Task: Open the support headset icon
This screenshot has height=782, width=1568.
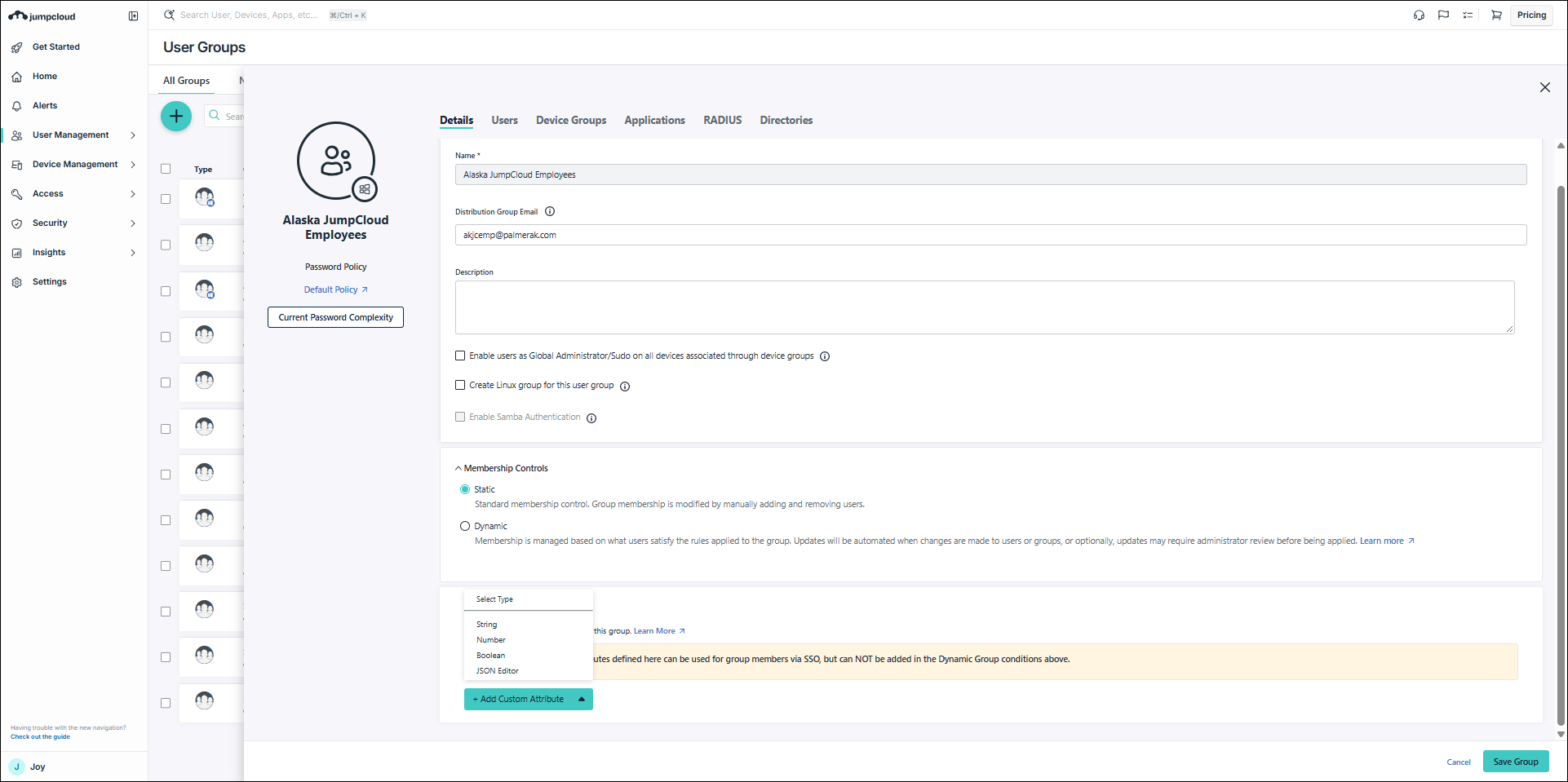Action: (1419, 15)
